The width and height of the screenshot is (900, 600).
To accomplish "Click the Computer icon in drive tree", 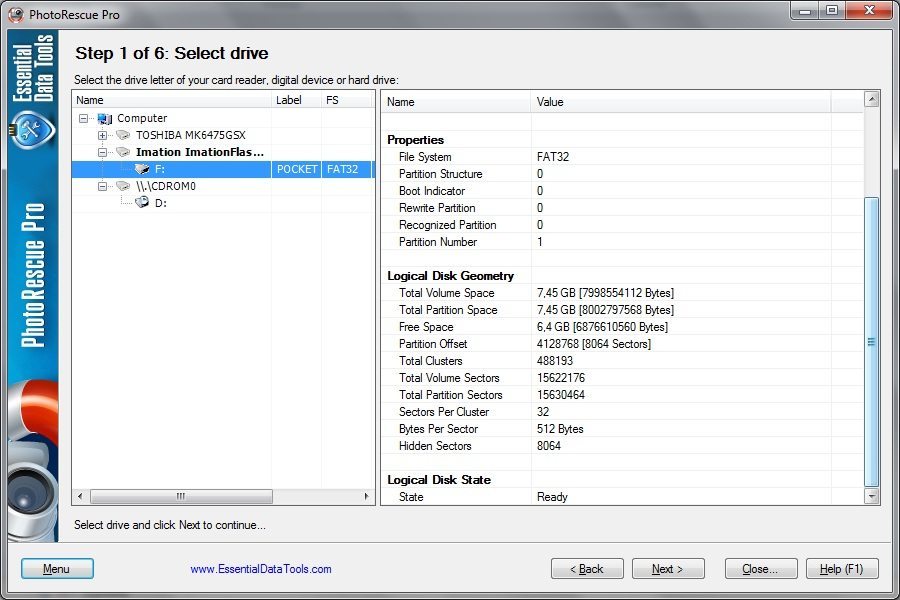I will coord(104,118).
